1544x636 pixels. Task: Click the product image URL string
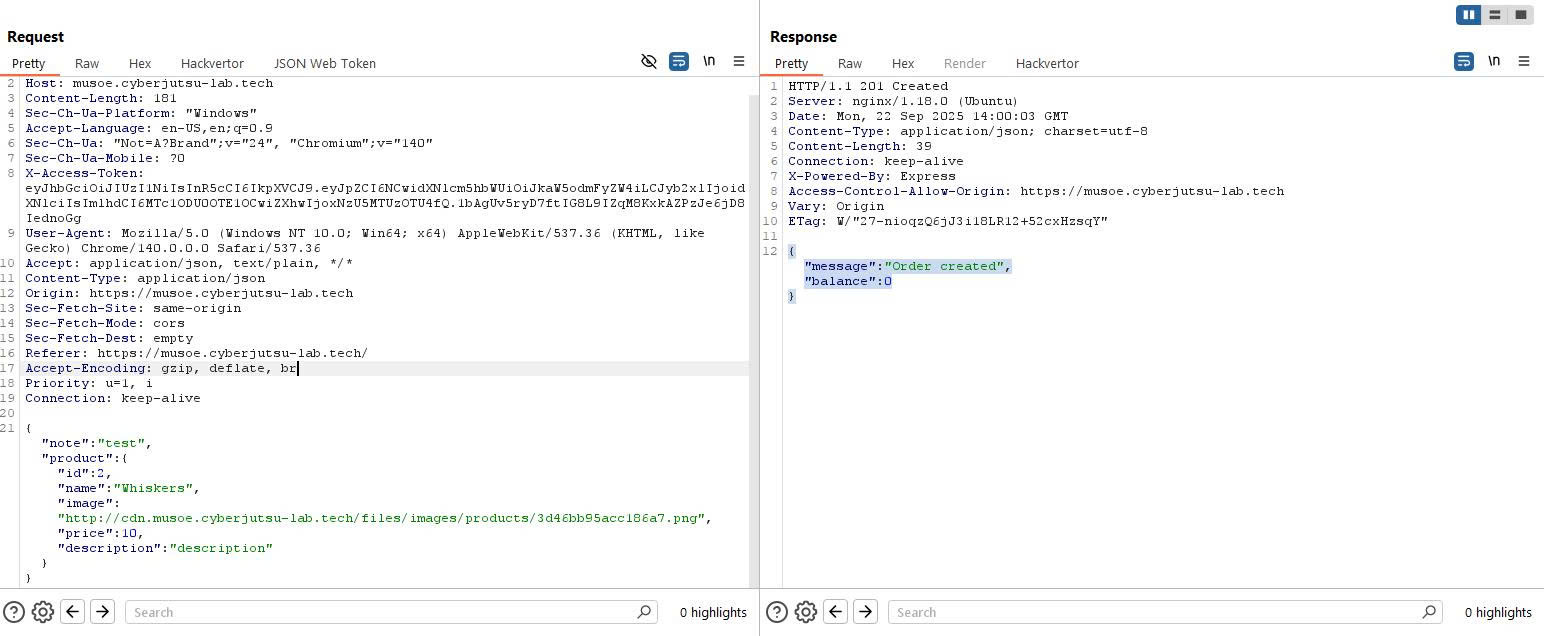click(381, 518)
